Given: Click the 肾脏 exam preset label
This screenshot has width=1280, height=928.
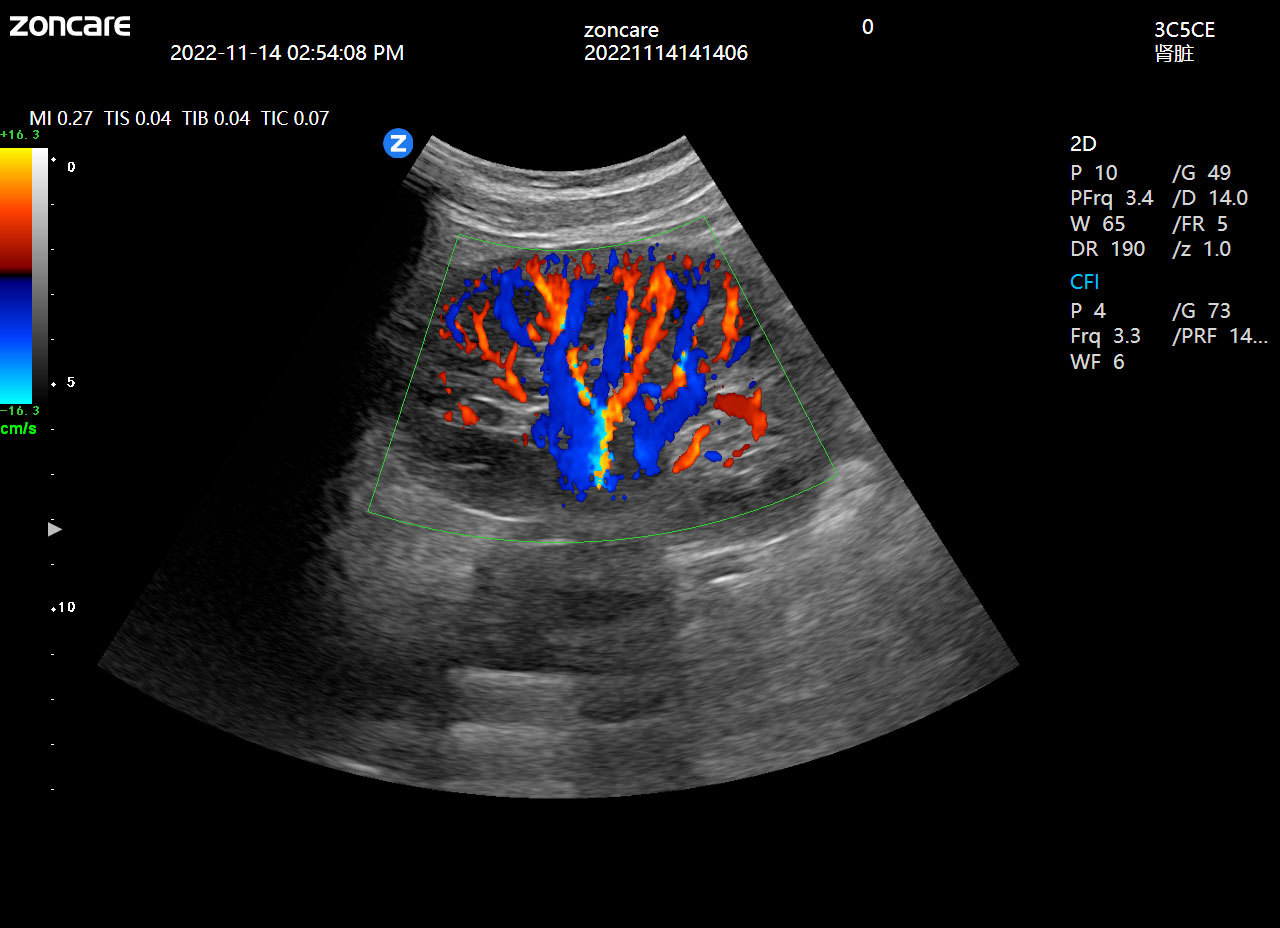Looking at the screenshot, I should tap(1174, 54).
